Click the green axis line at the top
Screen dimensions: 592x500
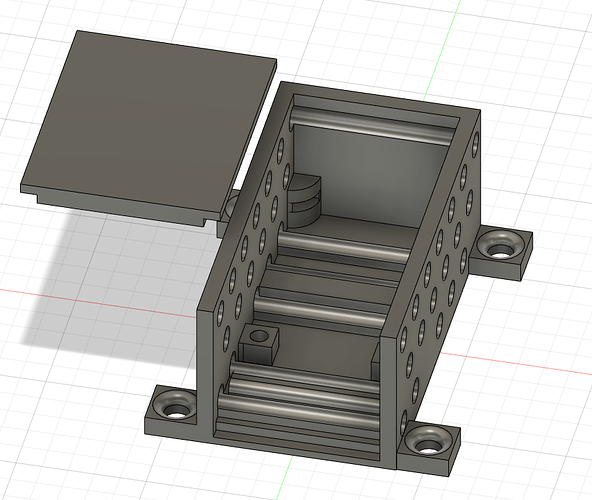click(x=442, y=50)
